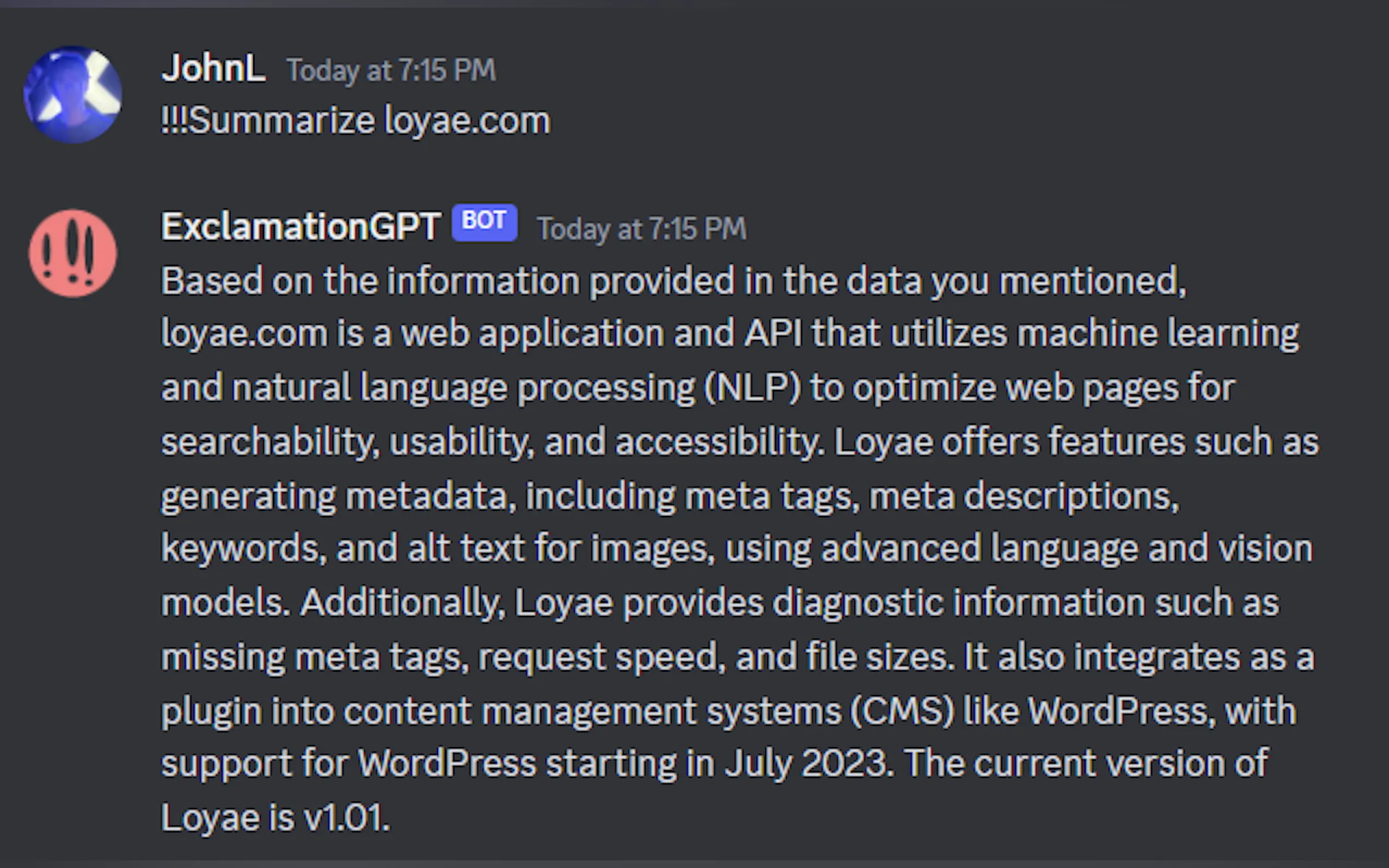The image size is (1389, 868).
Task: Open ExclamationGPT's red exclamation avatar
Action: click(x=73, y=253)
